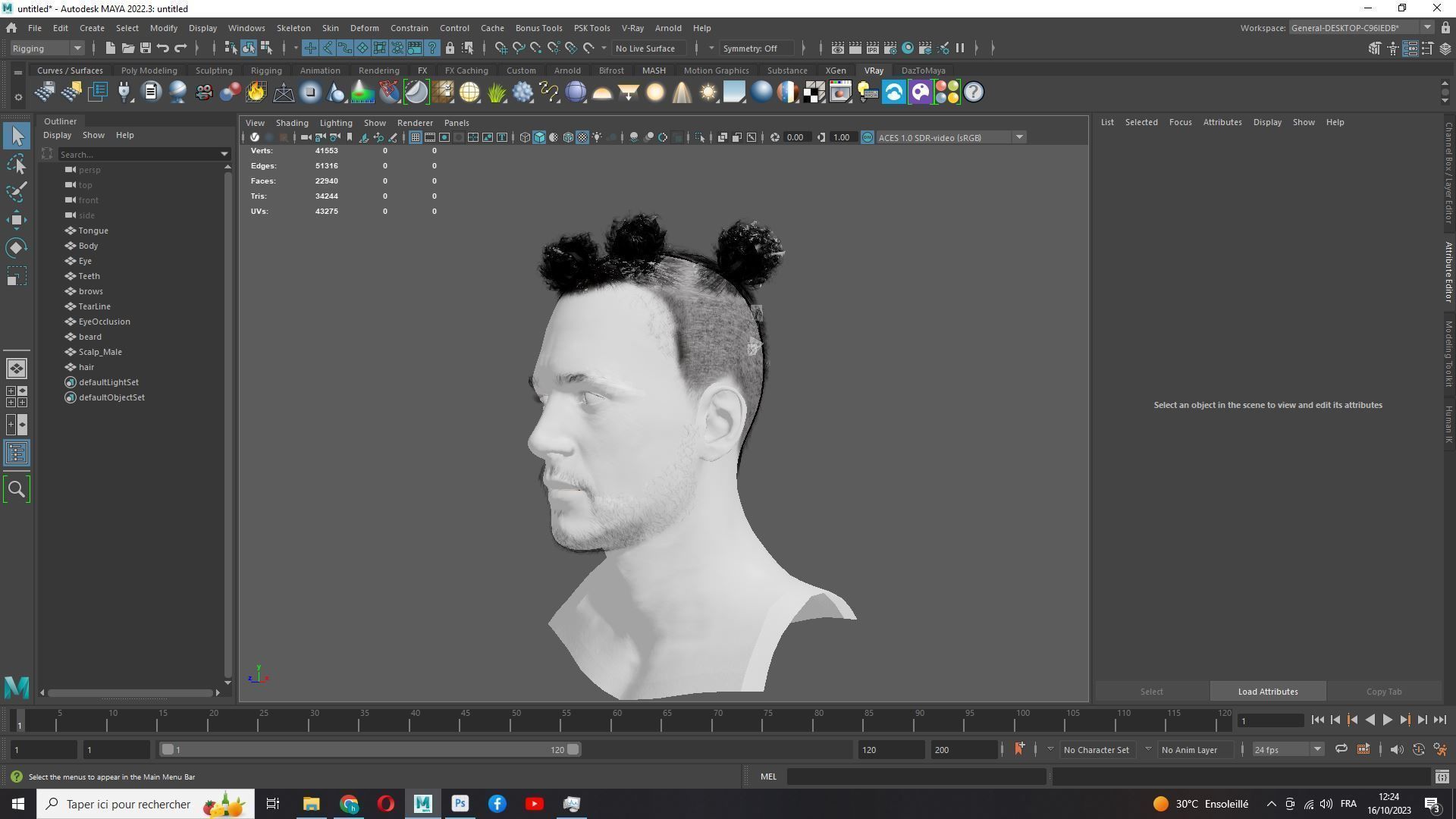Click the Redo arrow icon

click(x=180, y=49)
